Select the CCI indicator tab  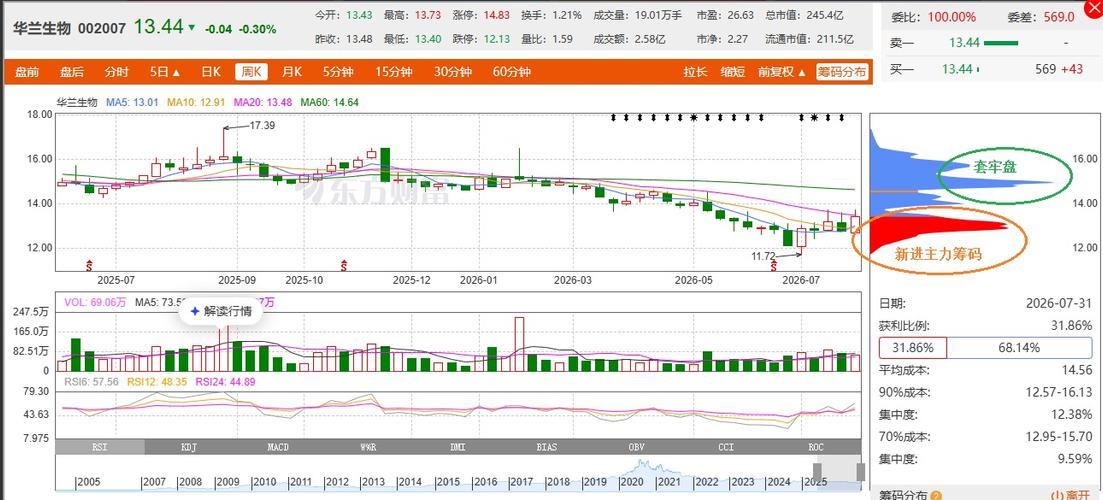click(x=726, y=447)
